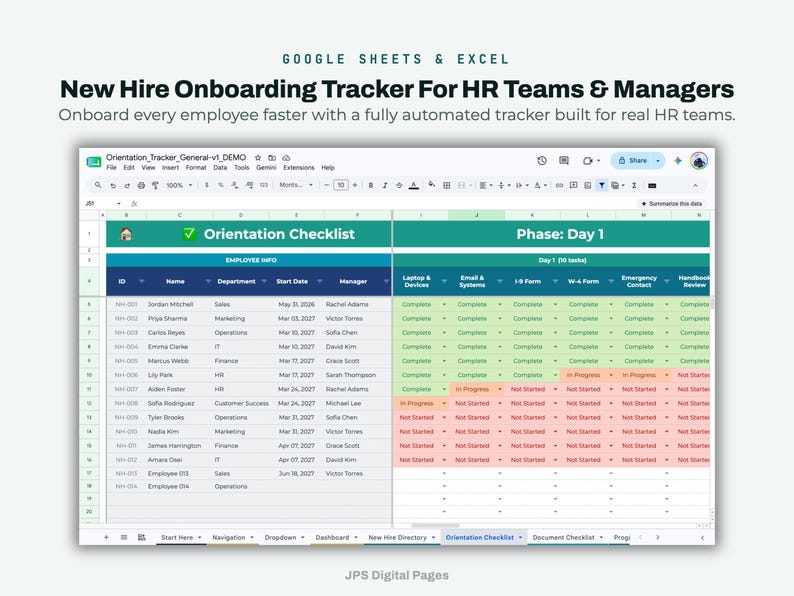The height and width of the screenshot is (596, 794).
Task: Toggle italic formatting
Action: pos(385,185)
